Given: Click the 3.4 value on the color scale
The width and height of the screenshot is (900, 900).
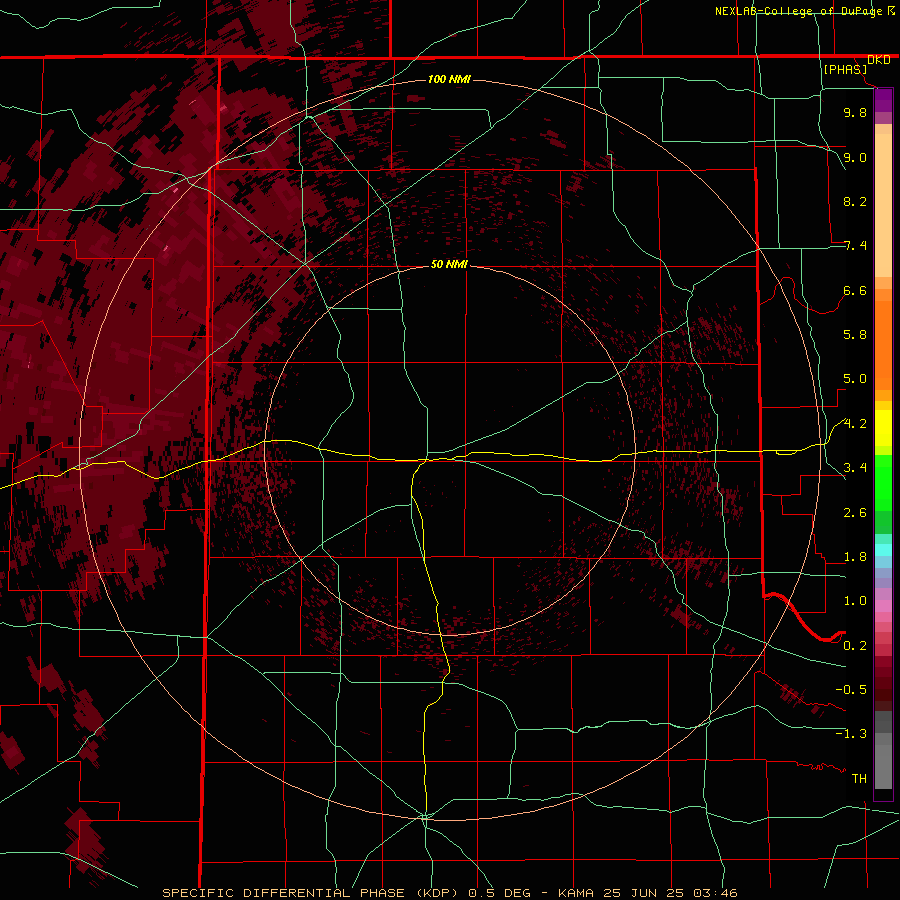Looking at the screenshot, I should (855, 468).
